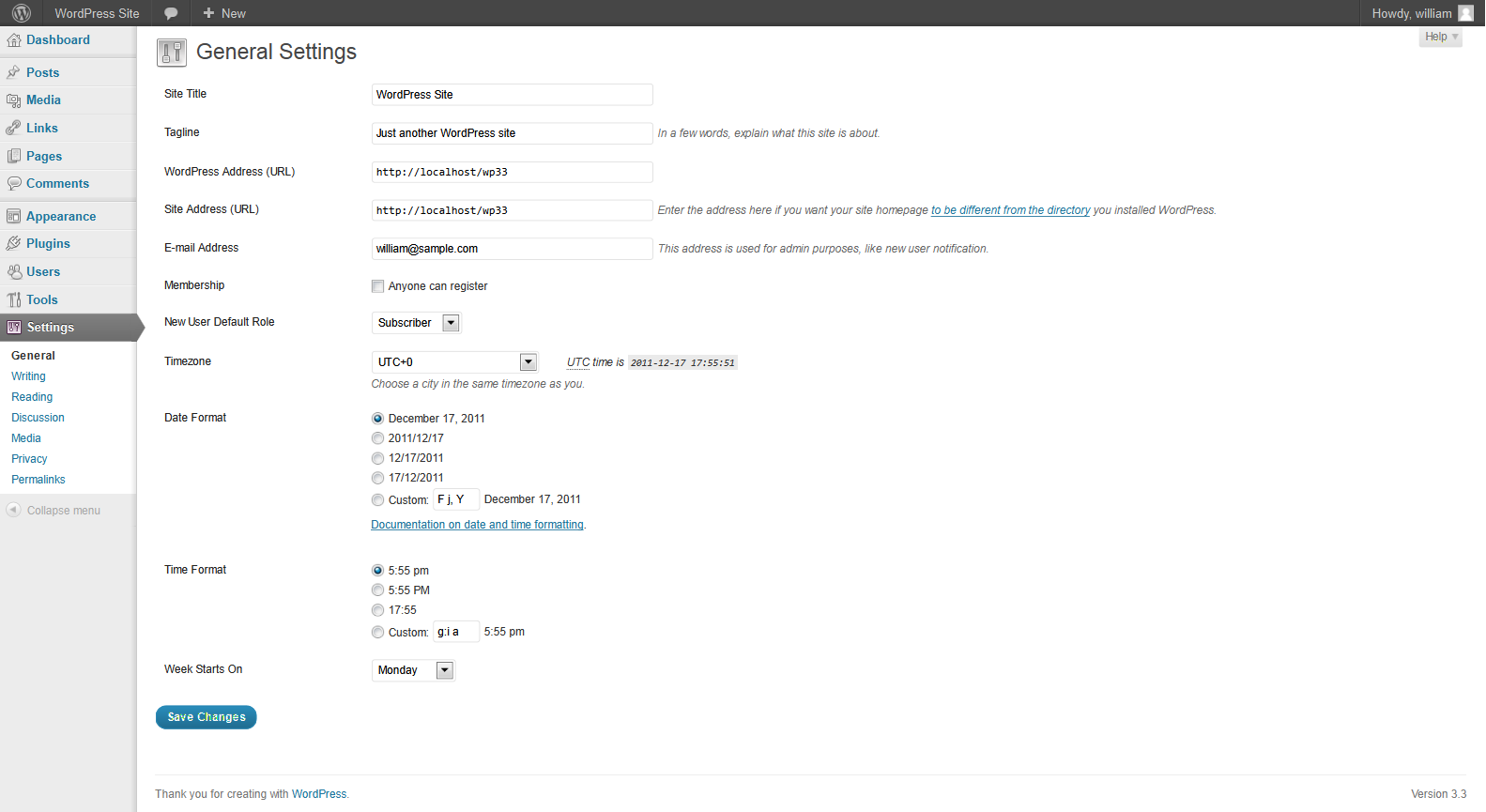Open the Howdy, william account menu
The width and height of the screenshot is (1486, 812).
click(x=1422, y=13)
